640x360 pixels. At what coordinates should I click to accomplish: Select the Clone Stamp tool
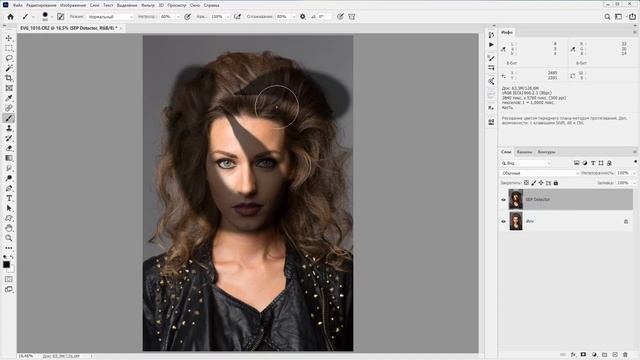(9, 128)
